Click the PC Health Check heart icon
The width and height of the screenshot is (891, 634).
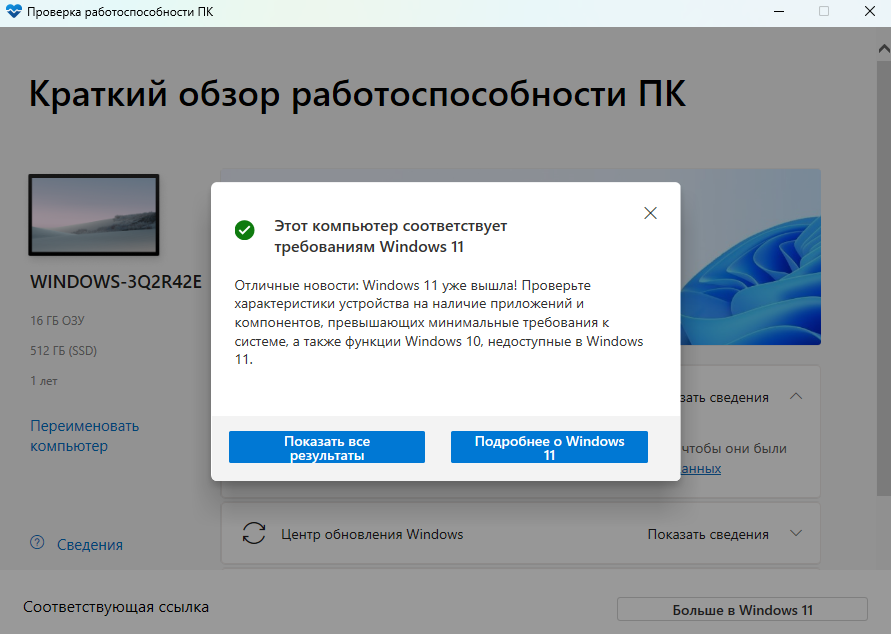13,11
